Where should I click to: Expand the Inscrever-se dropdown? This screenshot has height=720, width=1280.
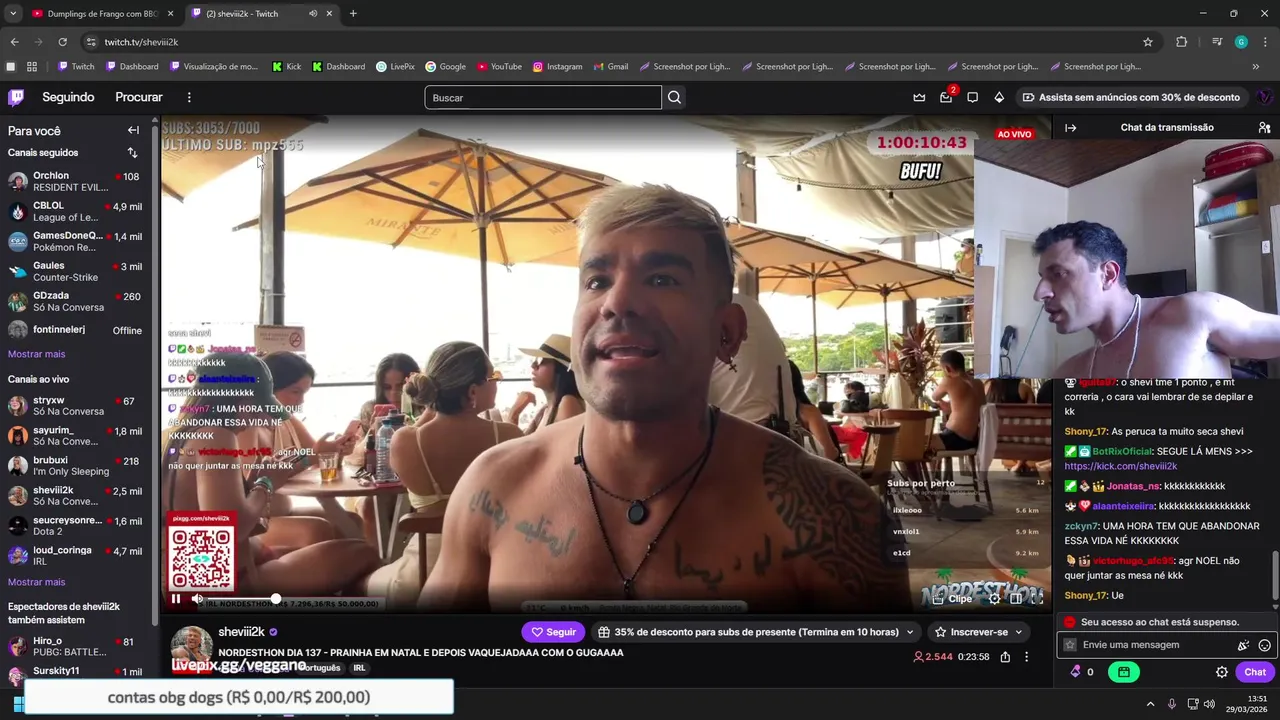click(x=979, y=632)
